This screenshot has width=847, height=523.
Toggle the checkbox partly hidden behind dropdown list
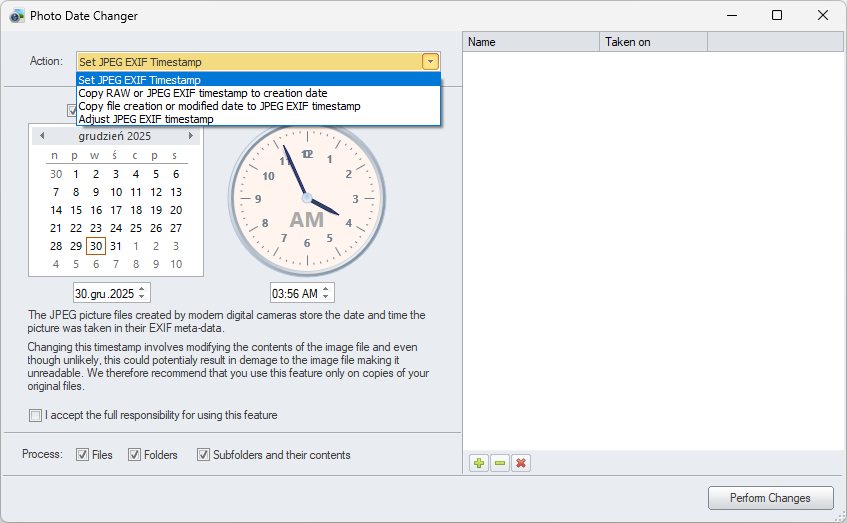tap(72, 111)
